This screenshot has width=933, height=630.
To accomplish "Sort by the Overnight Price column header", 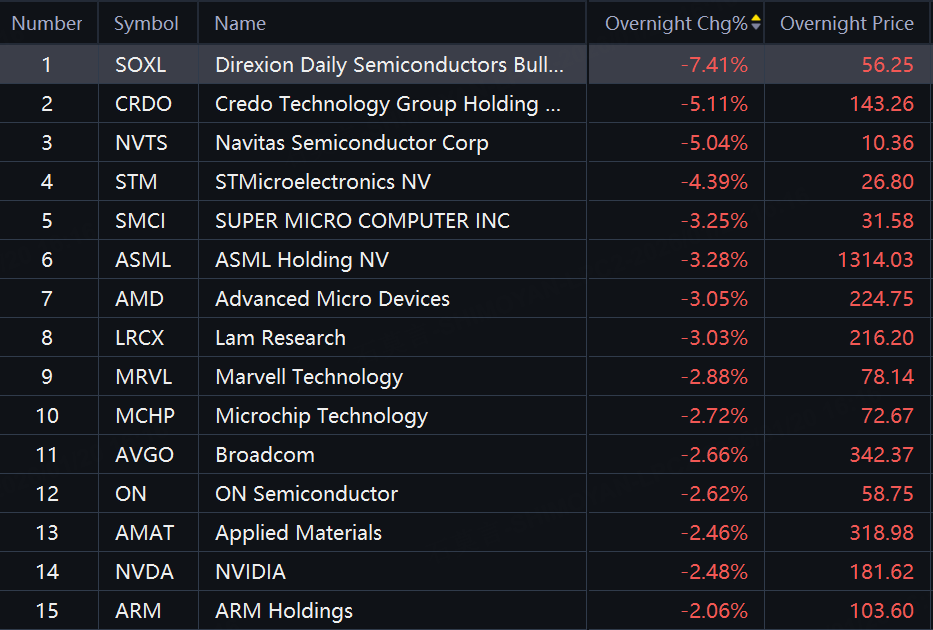I will [x=846, y=23].
